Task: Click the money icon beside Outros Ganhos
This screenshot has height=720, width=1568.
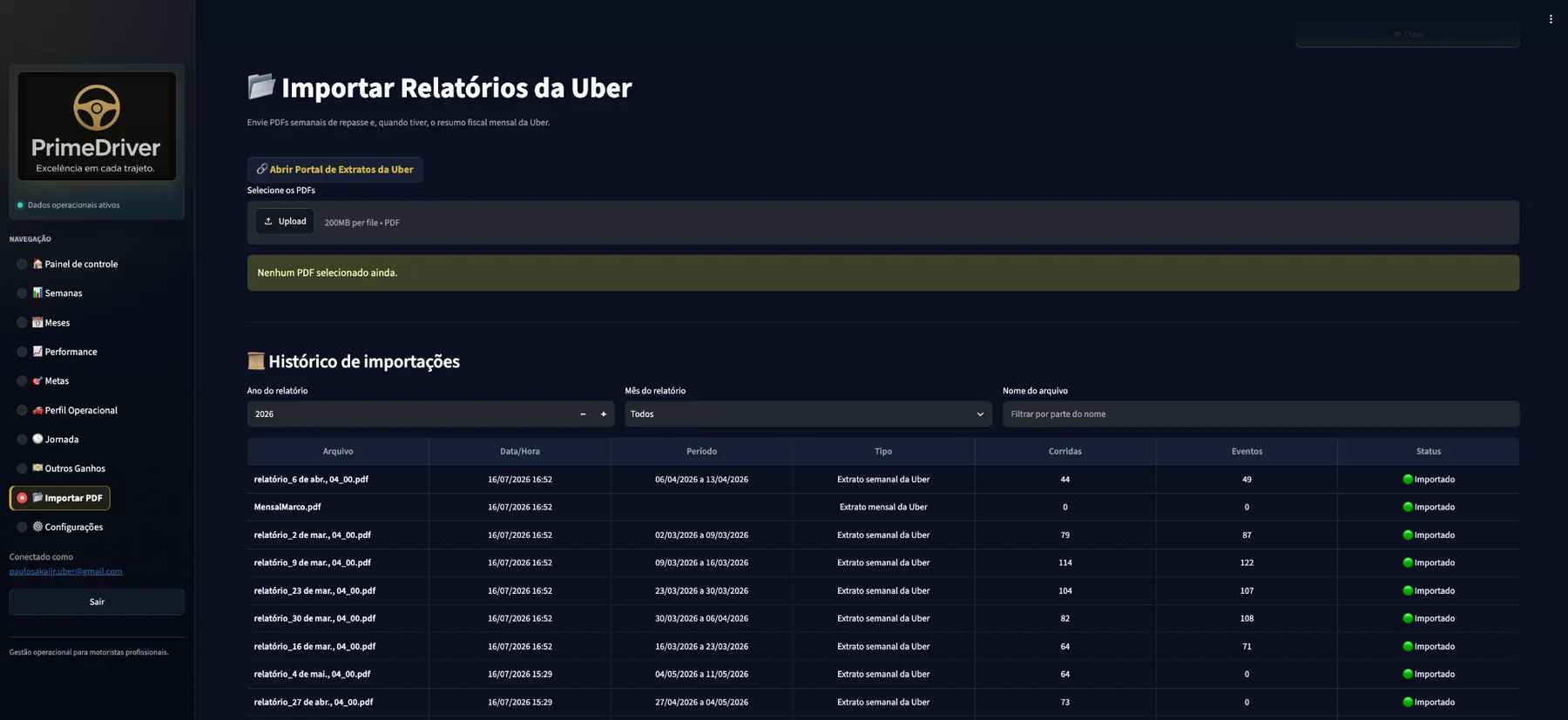Action: 37,468
